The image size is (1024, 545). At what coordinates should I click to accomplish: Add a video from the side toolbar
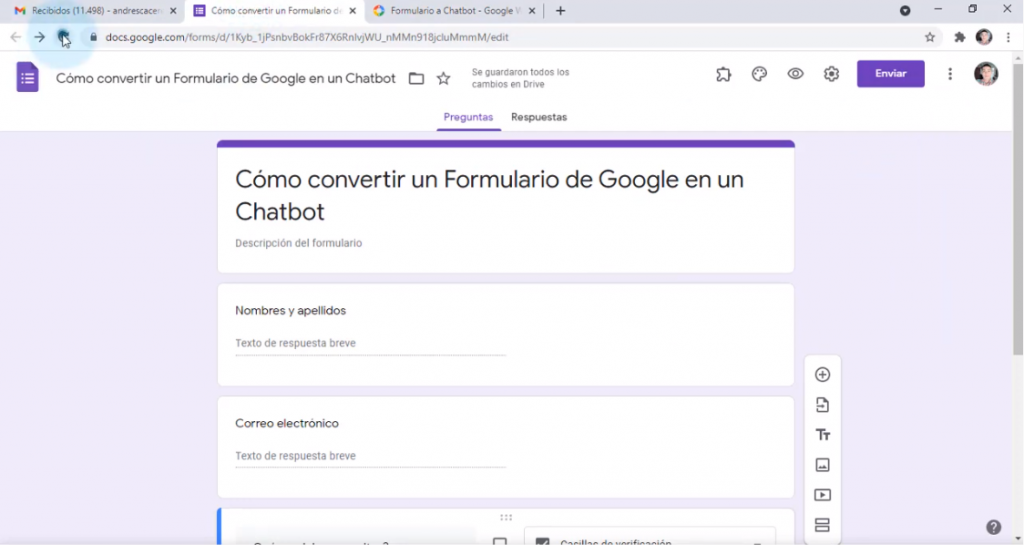(822, 495)
